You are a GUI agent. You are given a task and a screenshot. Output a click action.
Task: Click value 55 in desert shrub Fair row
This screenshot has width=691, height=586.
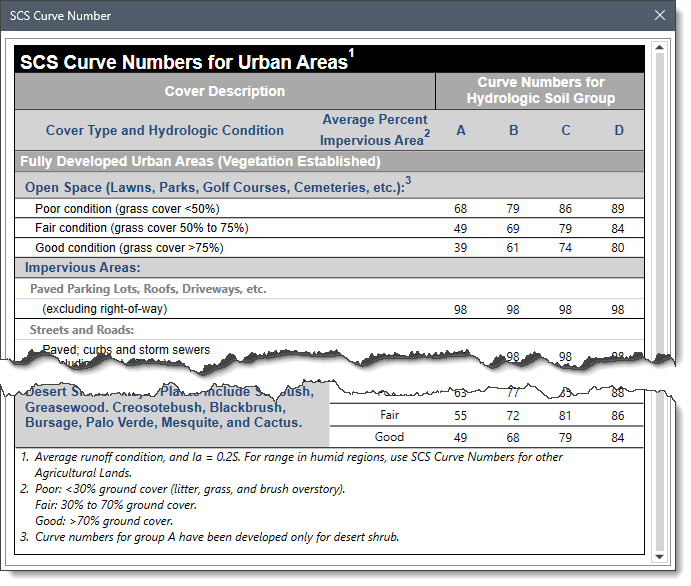[x=461, y=415]
